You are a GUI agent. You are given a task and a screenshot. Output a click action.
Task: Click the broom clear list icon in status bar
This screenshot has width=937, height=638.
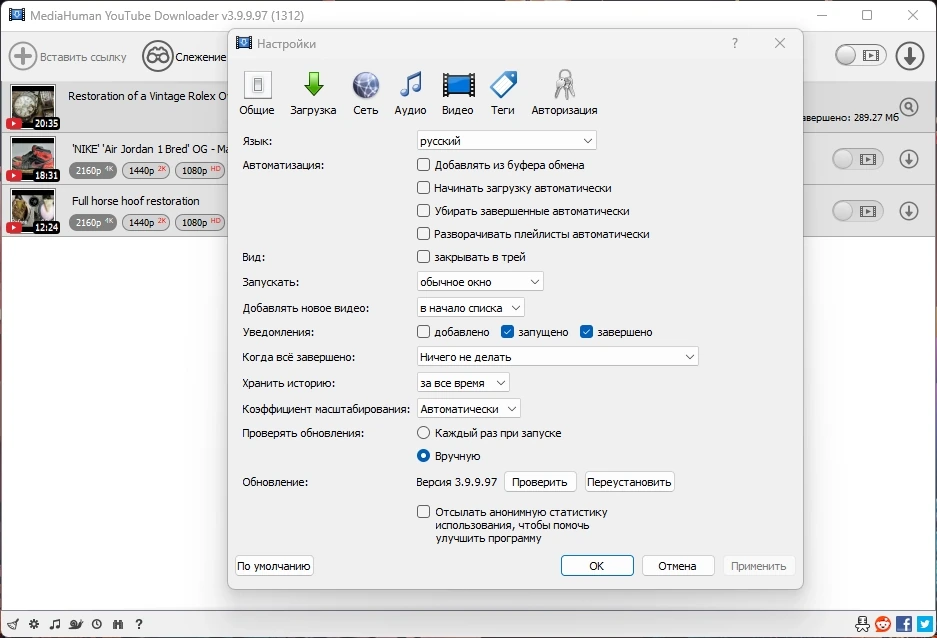pos(13,624)
